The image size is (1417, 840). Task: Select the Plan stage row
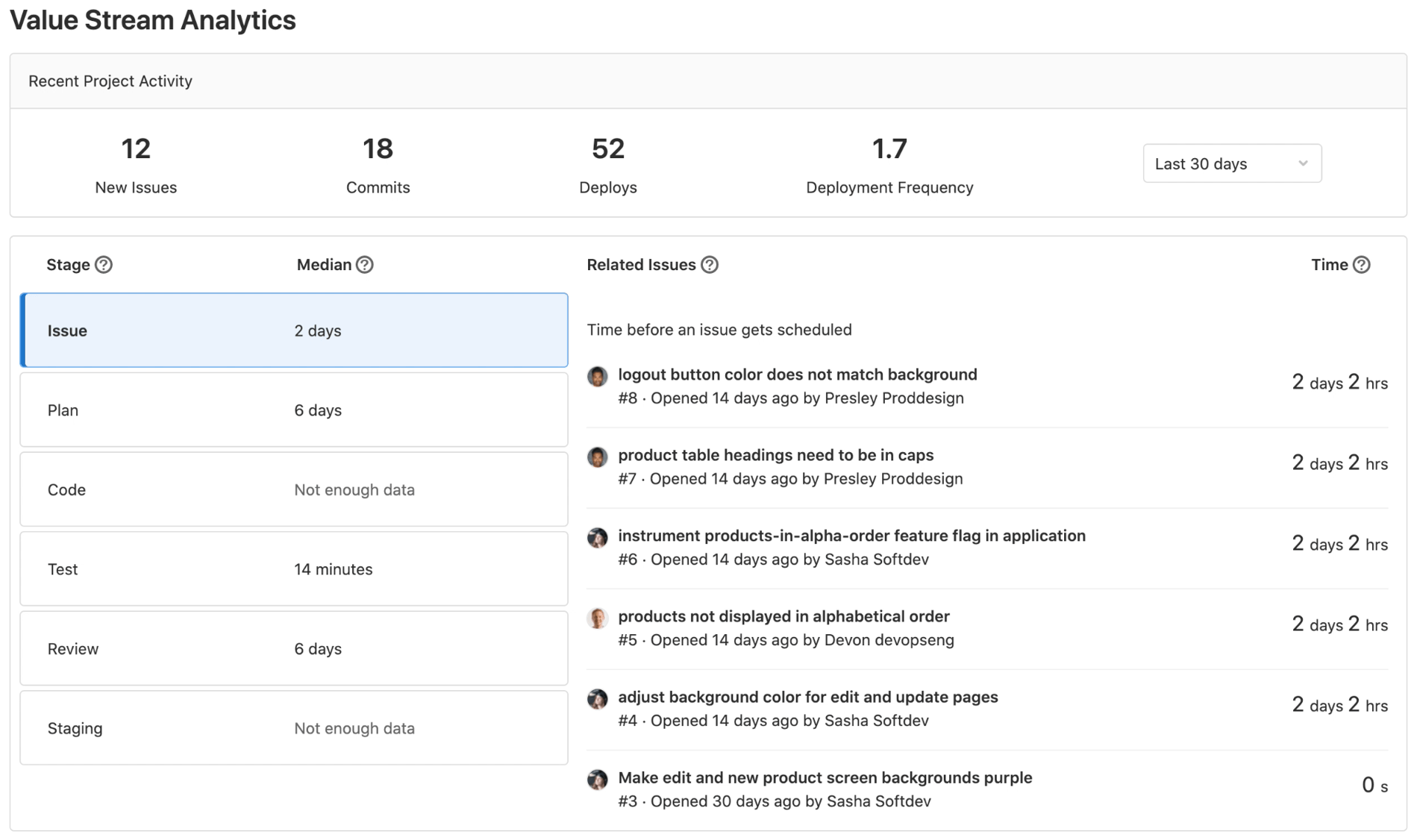point(294,410)
